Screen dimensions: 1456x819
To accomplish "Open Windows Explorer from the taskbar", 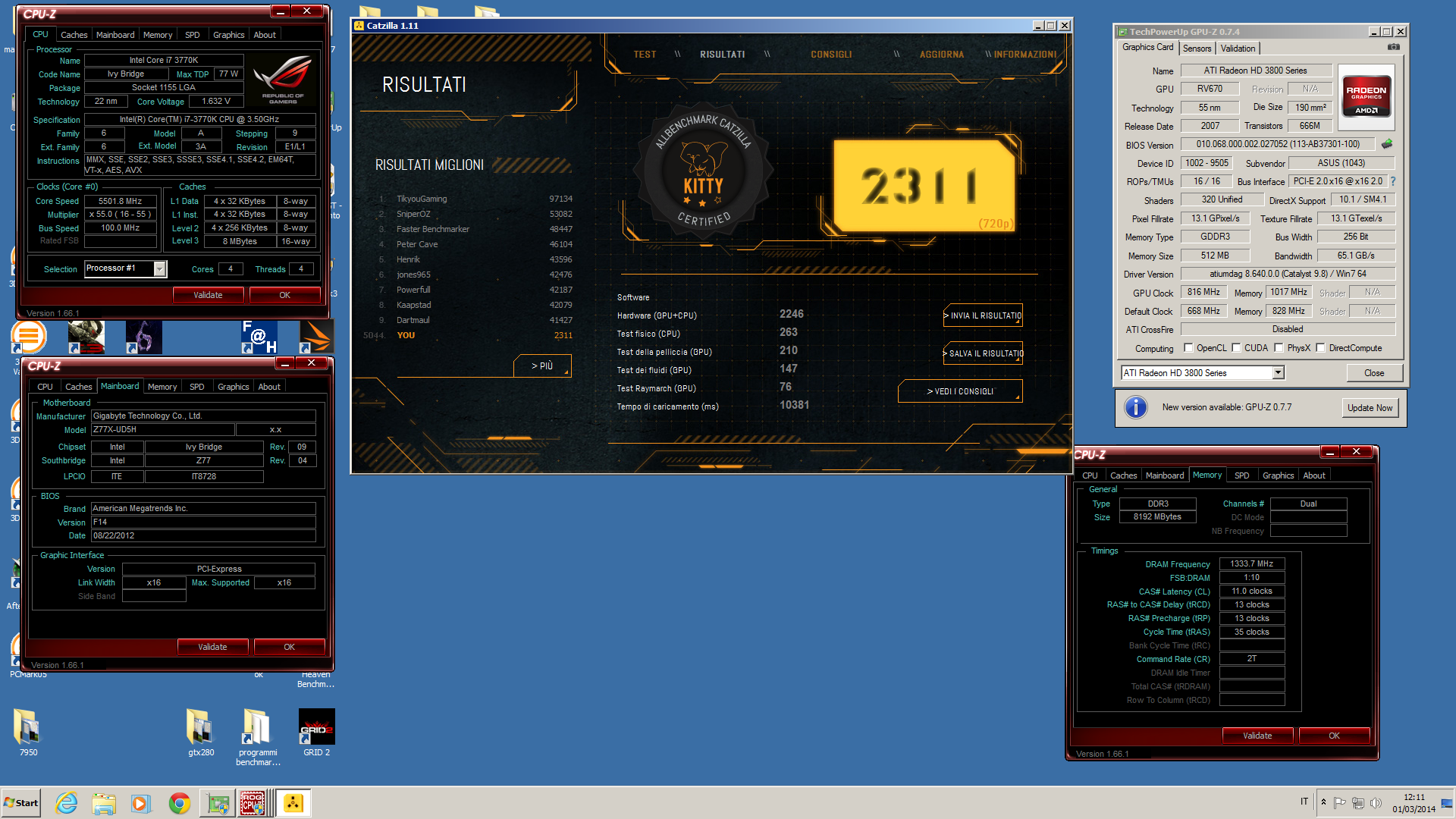I will point(104,803).
